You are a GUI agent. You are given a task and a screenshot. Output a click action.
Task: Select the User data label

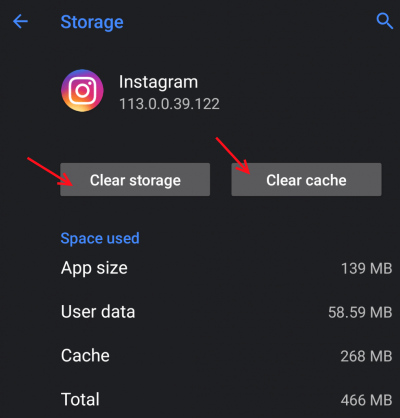(98, 312)
